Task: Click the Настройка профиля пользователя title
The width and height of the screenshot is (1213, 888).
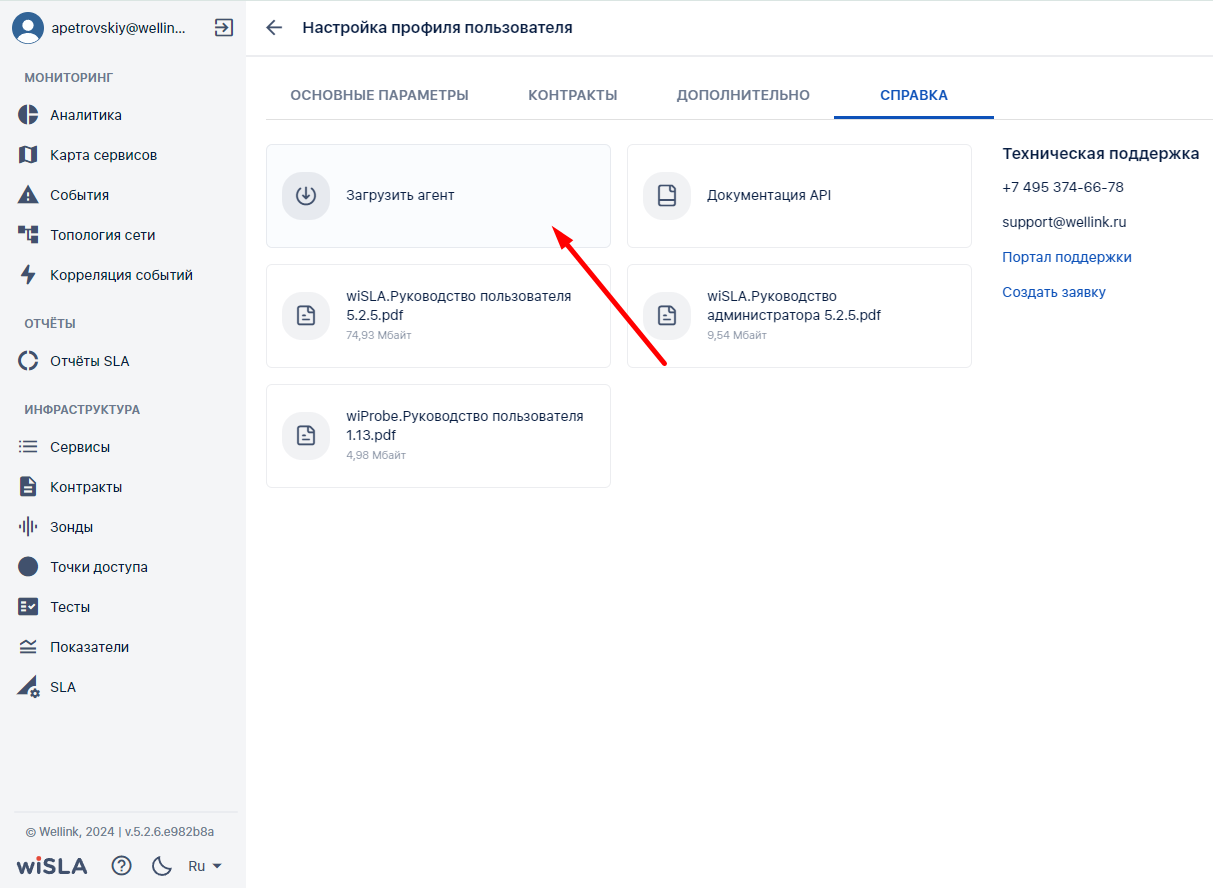Action: [438, 28]
